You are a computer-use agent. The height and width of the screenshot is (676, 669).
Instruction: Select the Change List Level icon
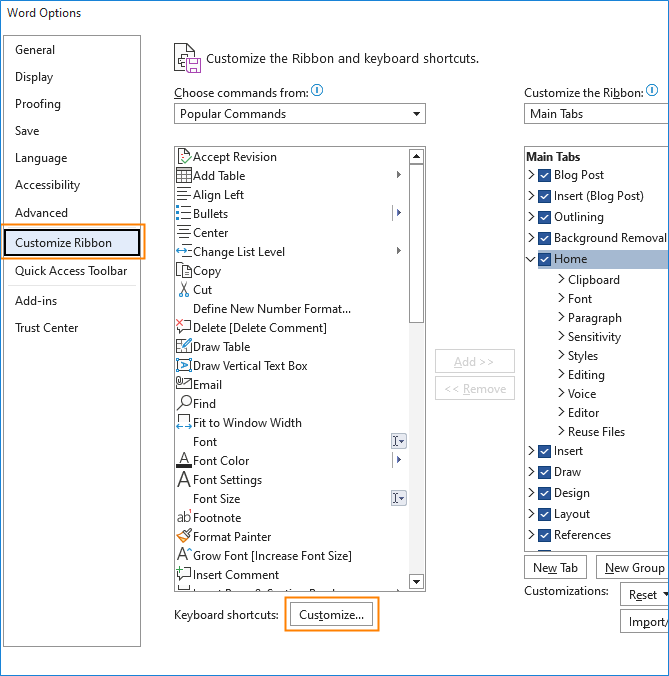tap(184, 251)
